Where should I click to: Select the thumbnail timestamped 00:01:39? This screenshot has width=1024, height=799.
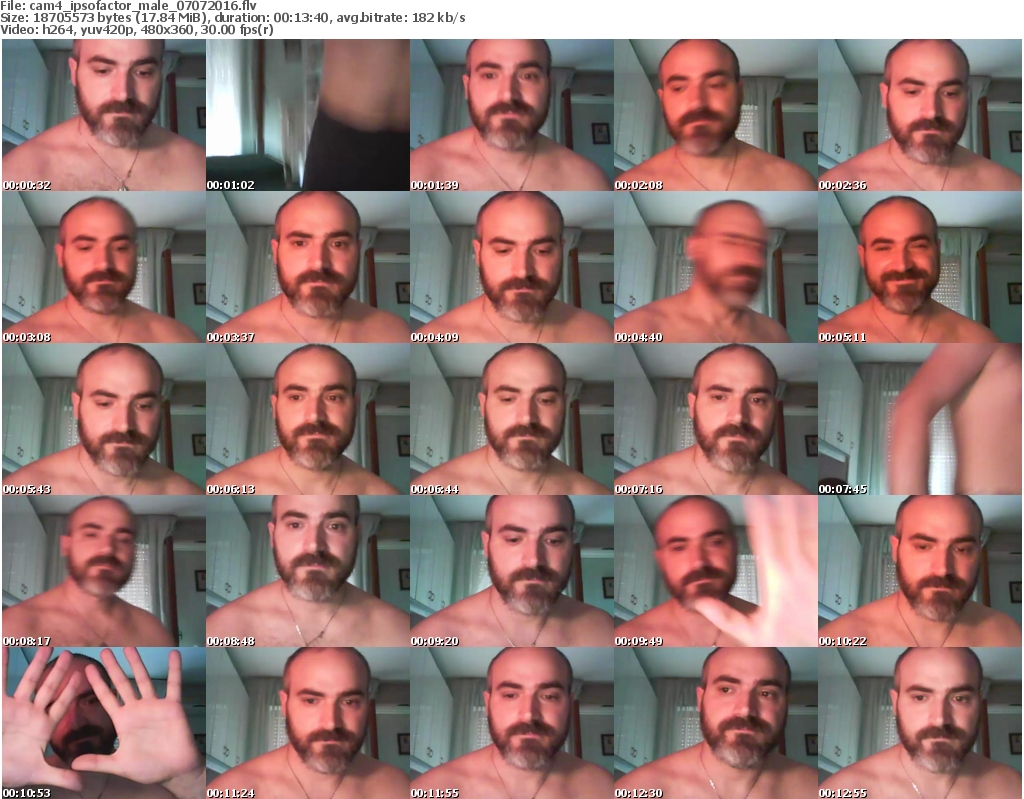coord(511,115)
